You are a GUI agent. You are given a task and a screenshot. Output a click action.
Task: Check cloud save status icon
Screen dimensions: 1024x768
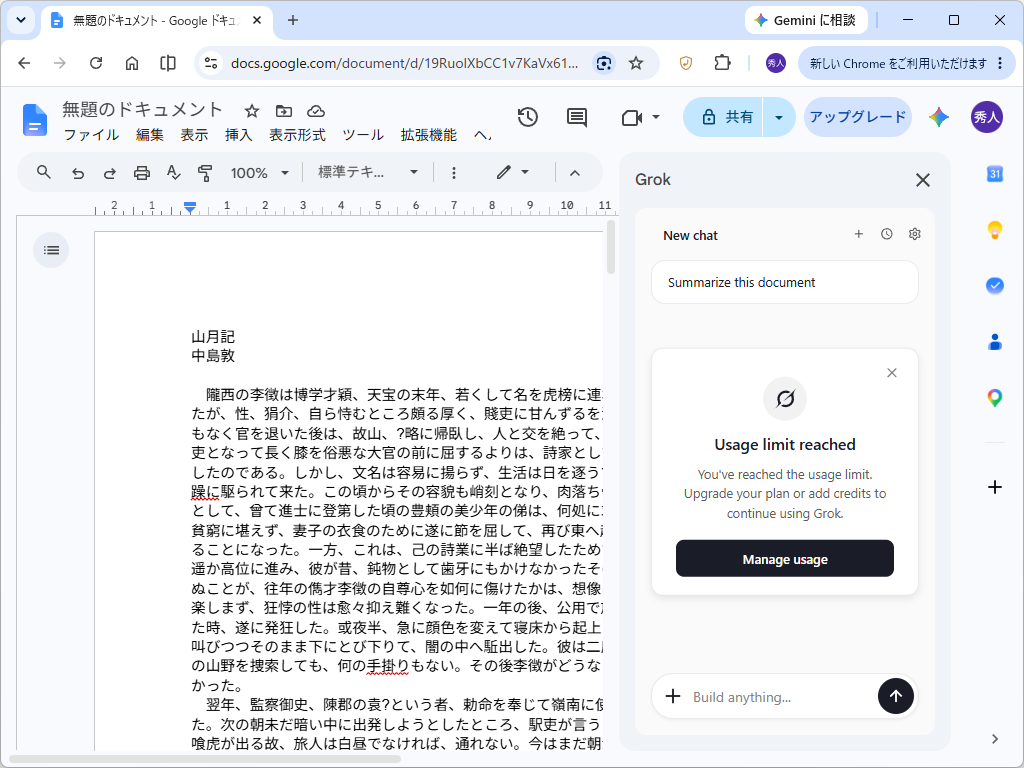click(x=316, y=111)
